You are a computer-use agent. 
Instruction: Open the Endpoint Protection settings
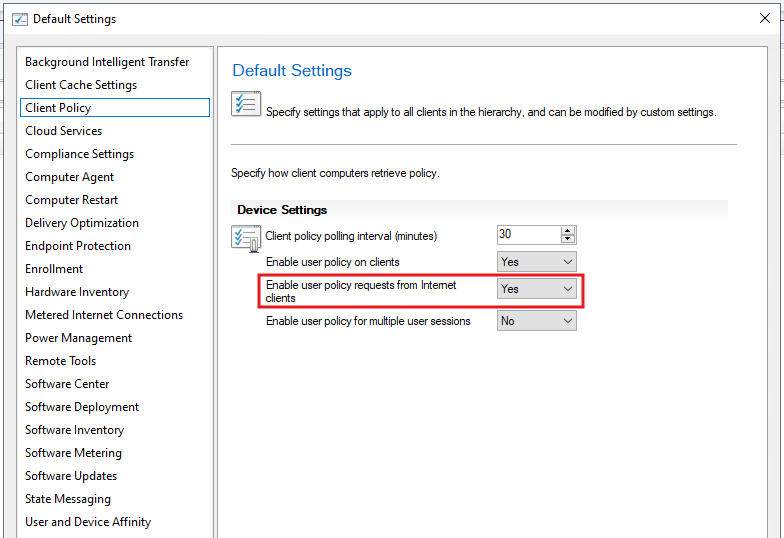(78, 246)
